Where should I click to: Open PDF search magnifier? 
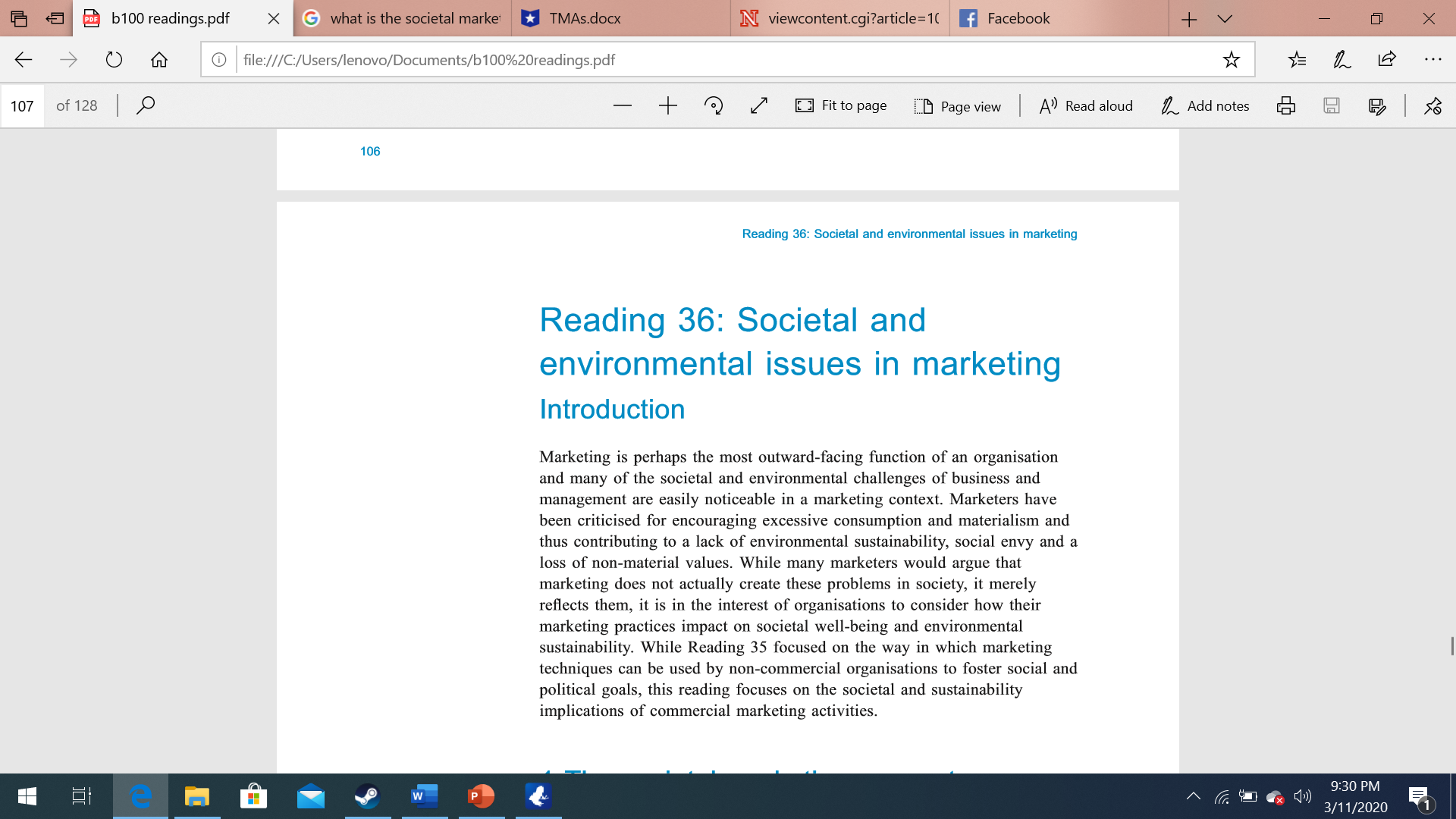(x=146, y=105)
